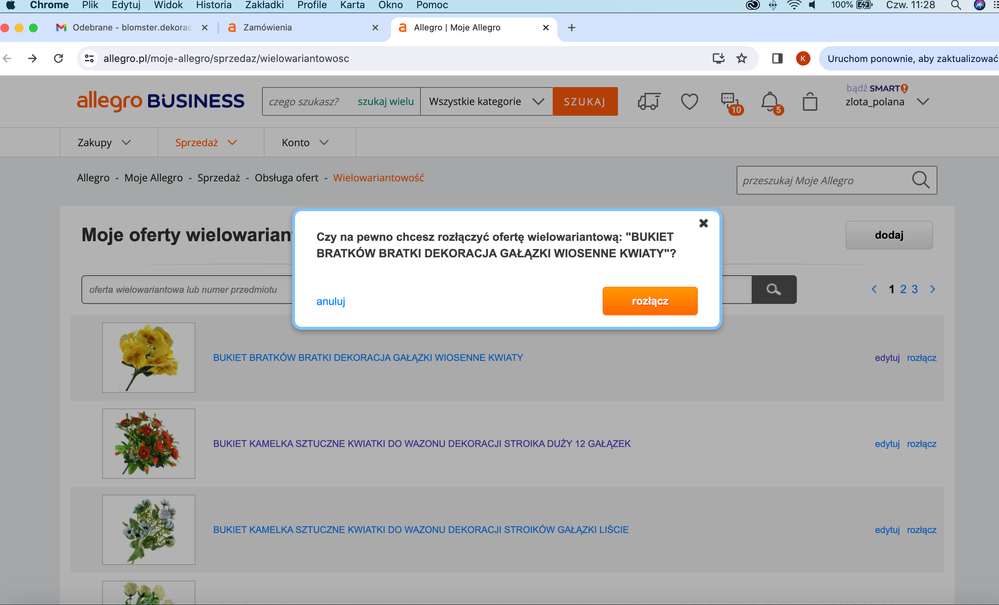Close the Zamówienia tab
This screenshot has width=999, height=605.
(x=375, y=27)
